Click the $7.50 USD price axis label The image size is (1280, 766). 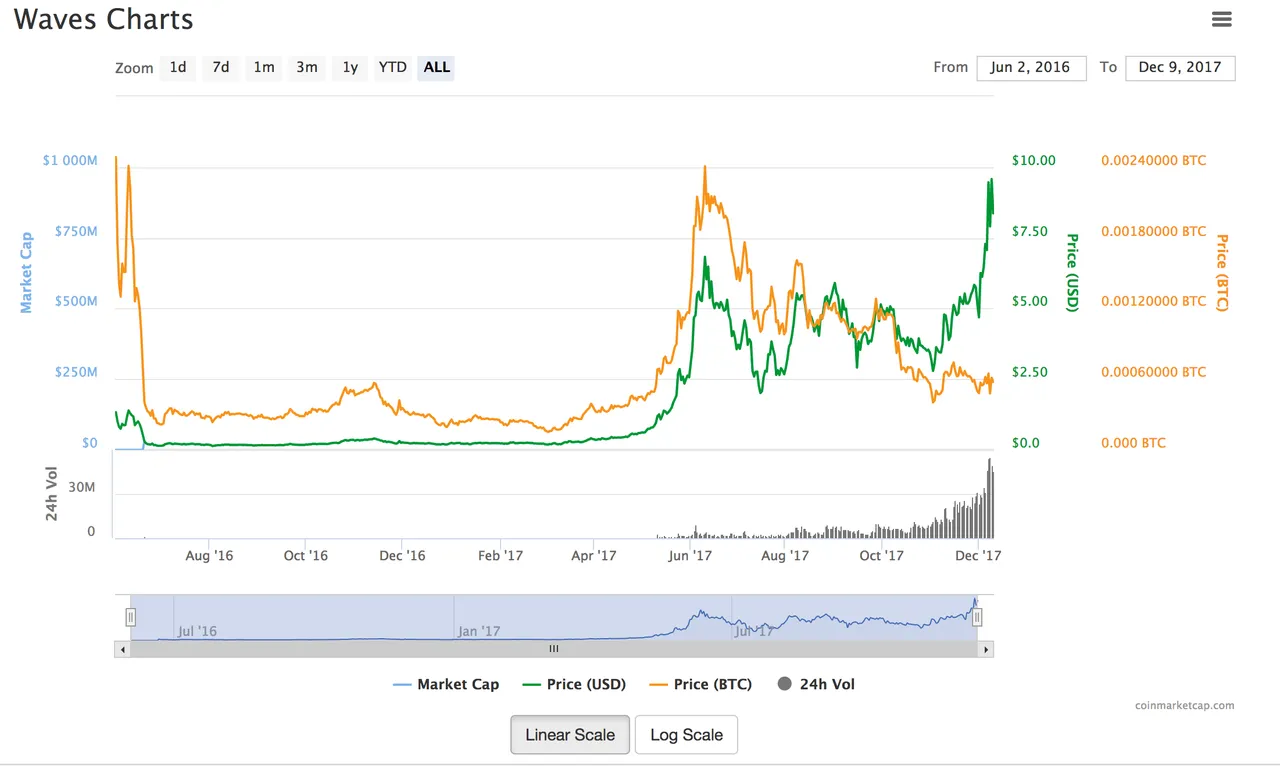(1030, 231)
